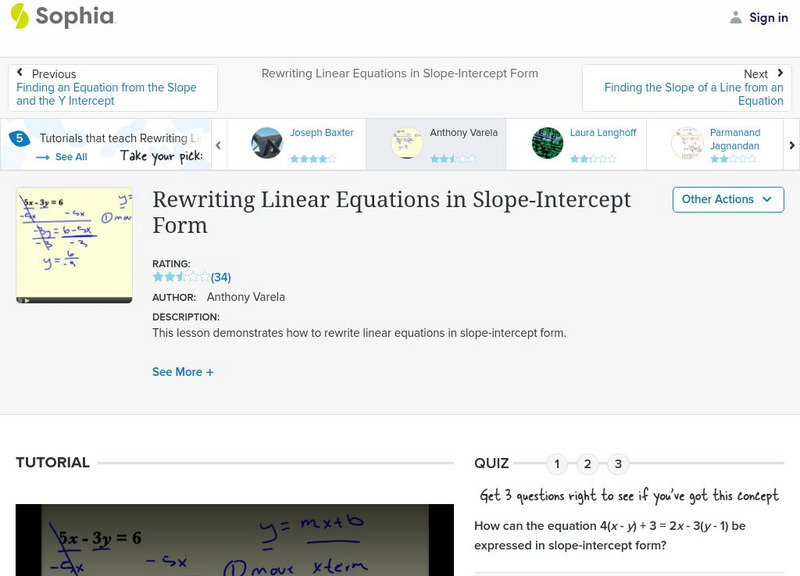The image size is (800, 576).
Task: Expand description with See More +
Action: pyautogui.click(x=183, y=372)
